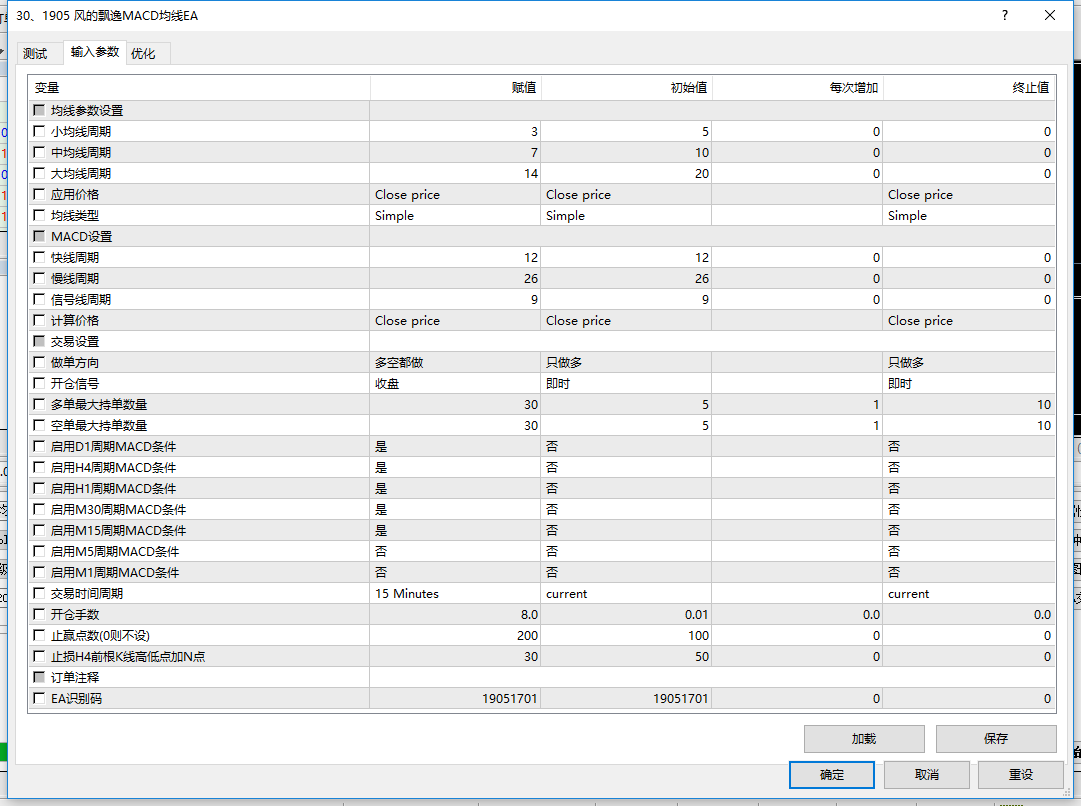Toggle checkbox for 小均线周期
Screen dimensions: 1081x806
pyautogui.click(x=39, y=131)
